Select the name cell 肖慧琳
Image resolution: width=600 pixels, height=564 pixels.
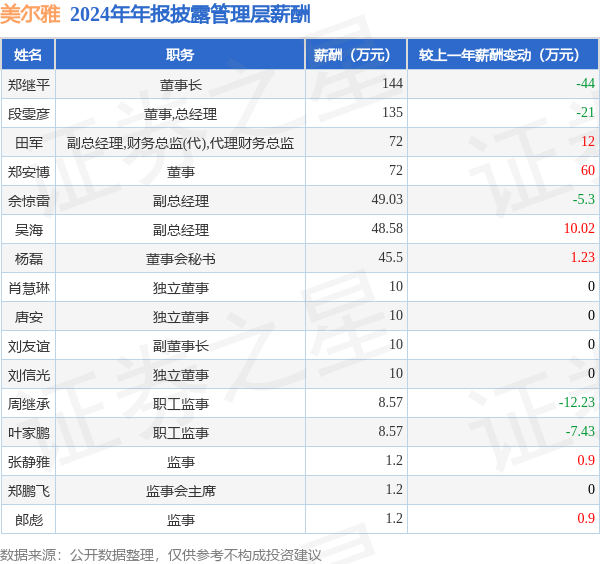[29, 288]
